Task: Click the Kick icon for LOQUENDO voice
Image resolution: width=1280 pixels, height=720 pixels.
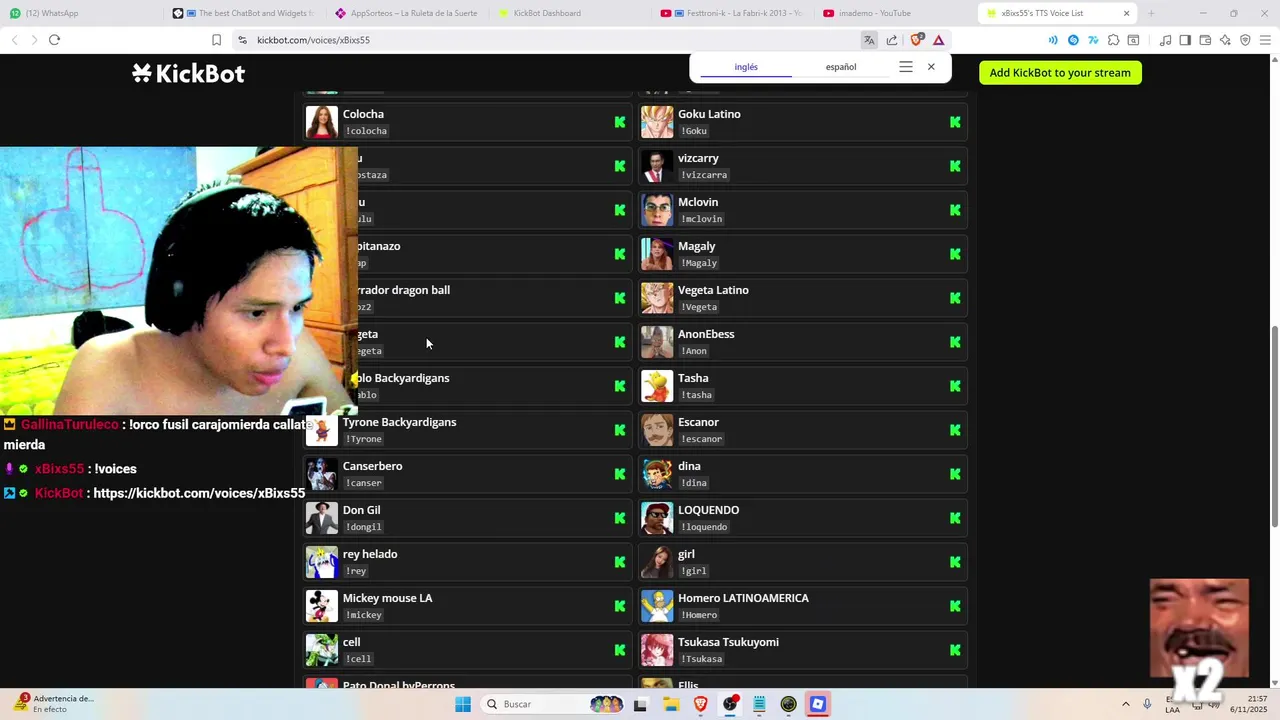Action: pyautogui.click(x=955, y=518)
